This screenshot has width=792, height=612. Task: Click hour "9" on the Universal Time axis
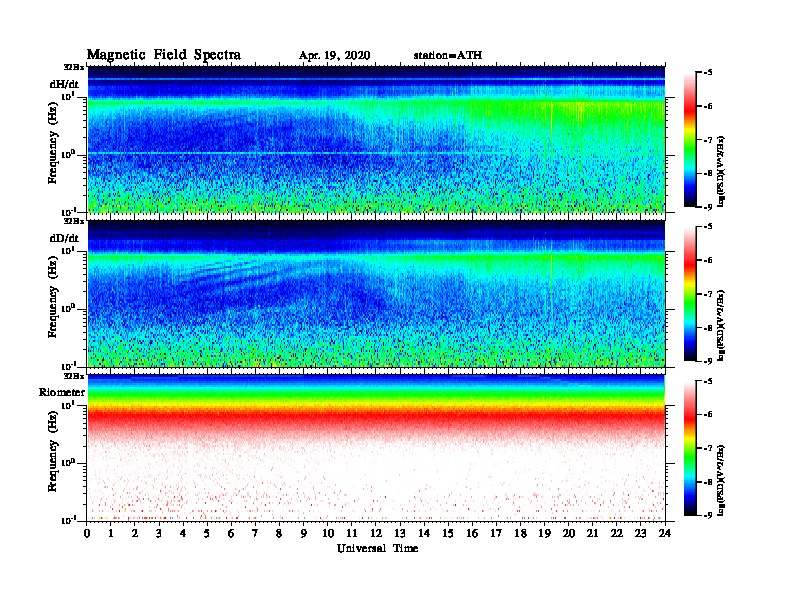point(304,533)
